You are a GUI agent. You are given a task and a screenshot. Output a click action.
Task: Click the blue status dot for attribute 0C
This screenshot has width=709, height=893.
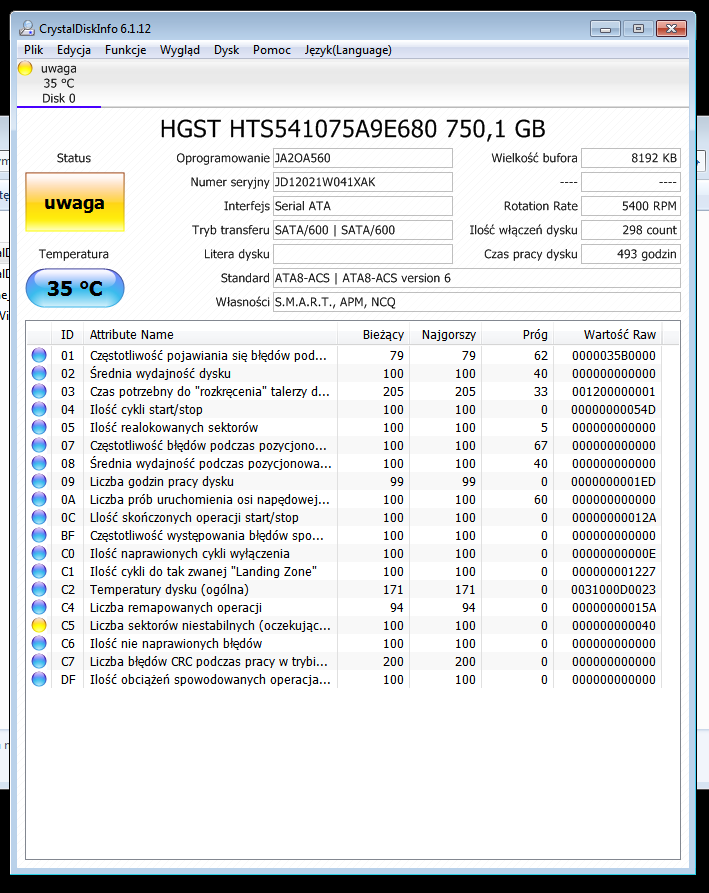[39, 518]
